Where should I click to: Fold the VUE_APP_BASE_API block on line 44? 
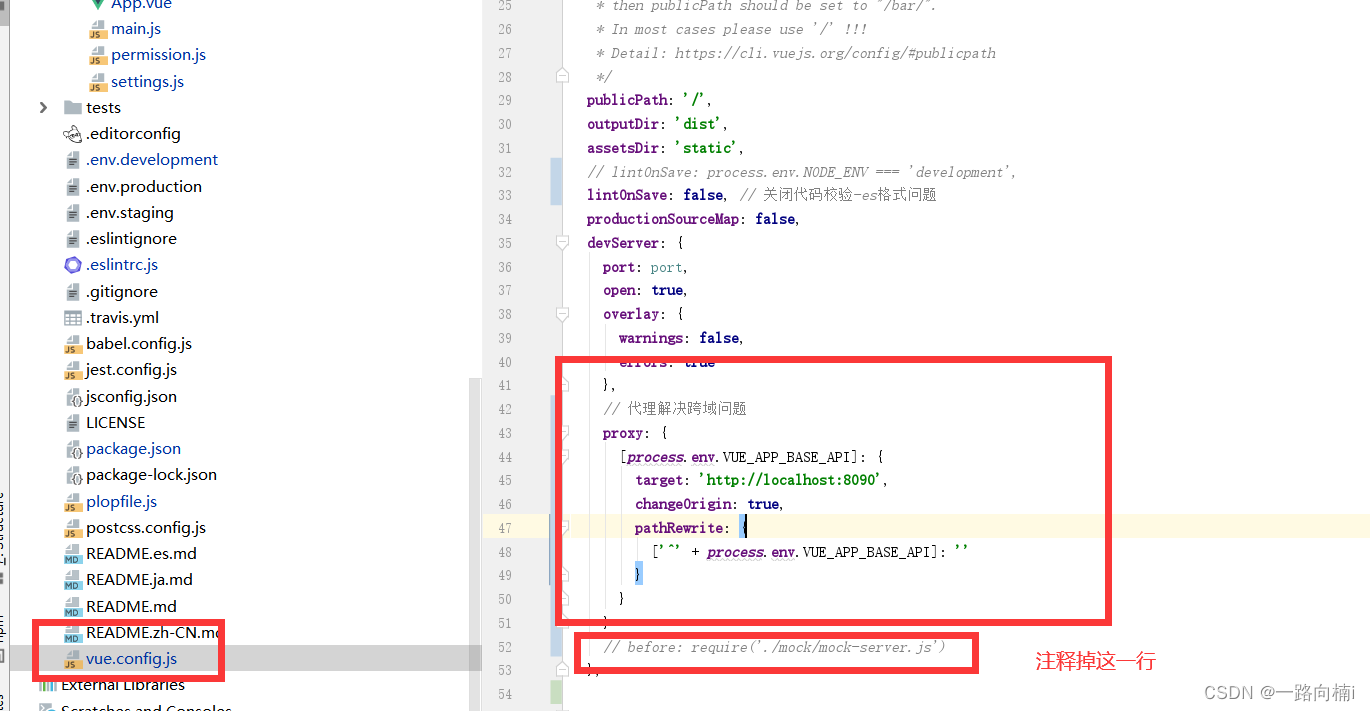[564, 457]
